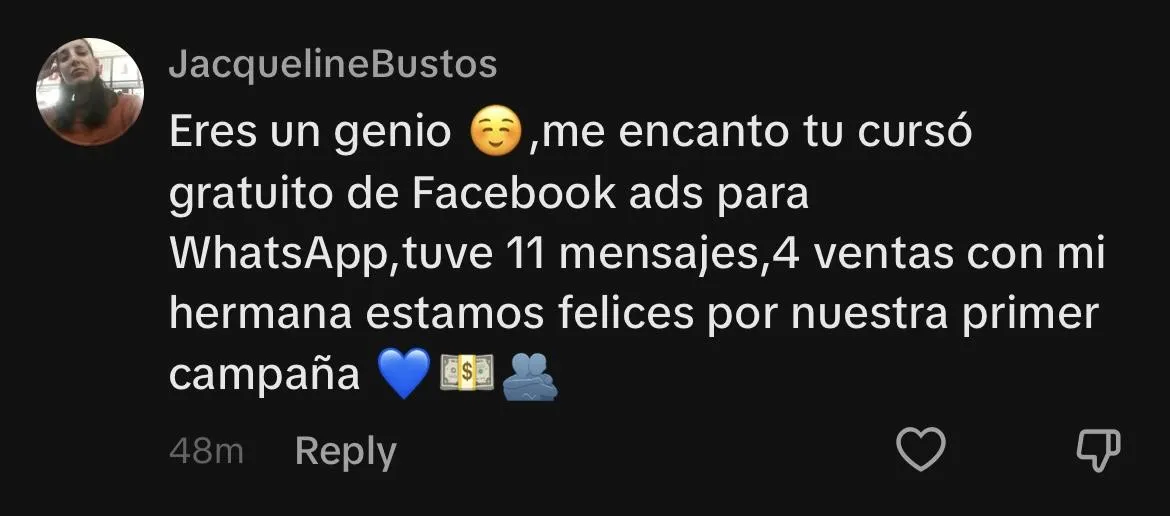
Task: Open JacquelineBustos username profile link
Action: 333,65
